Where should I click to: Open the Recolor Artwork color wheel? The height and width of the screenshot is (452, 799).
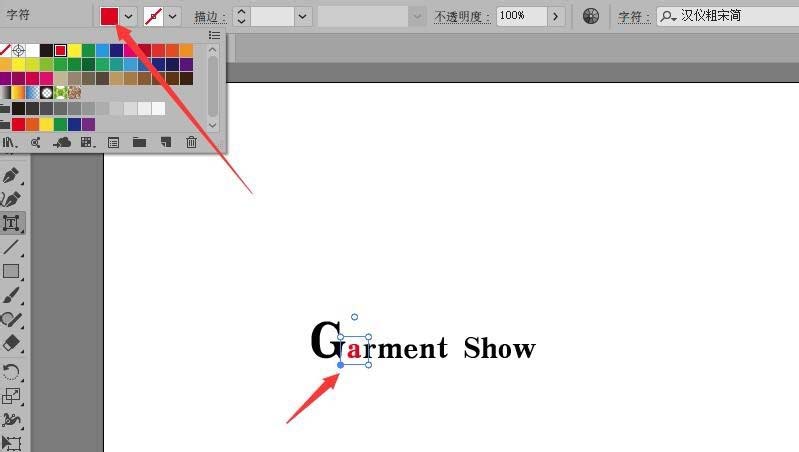pos(591,16)
